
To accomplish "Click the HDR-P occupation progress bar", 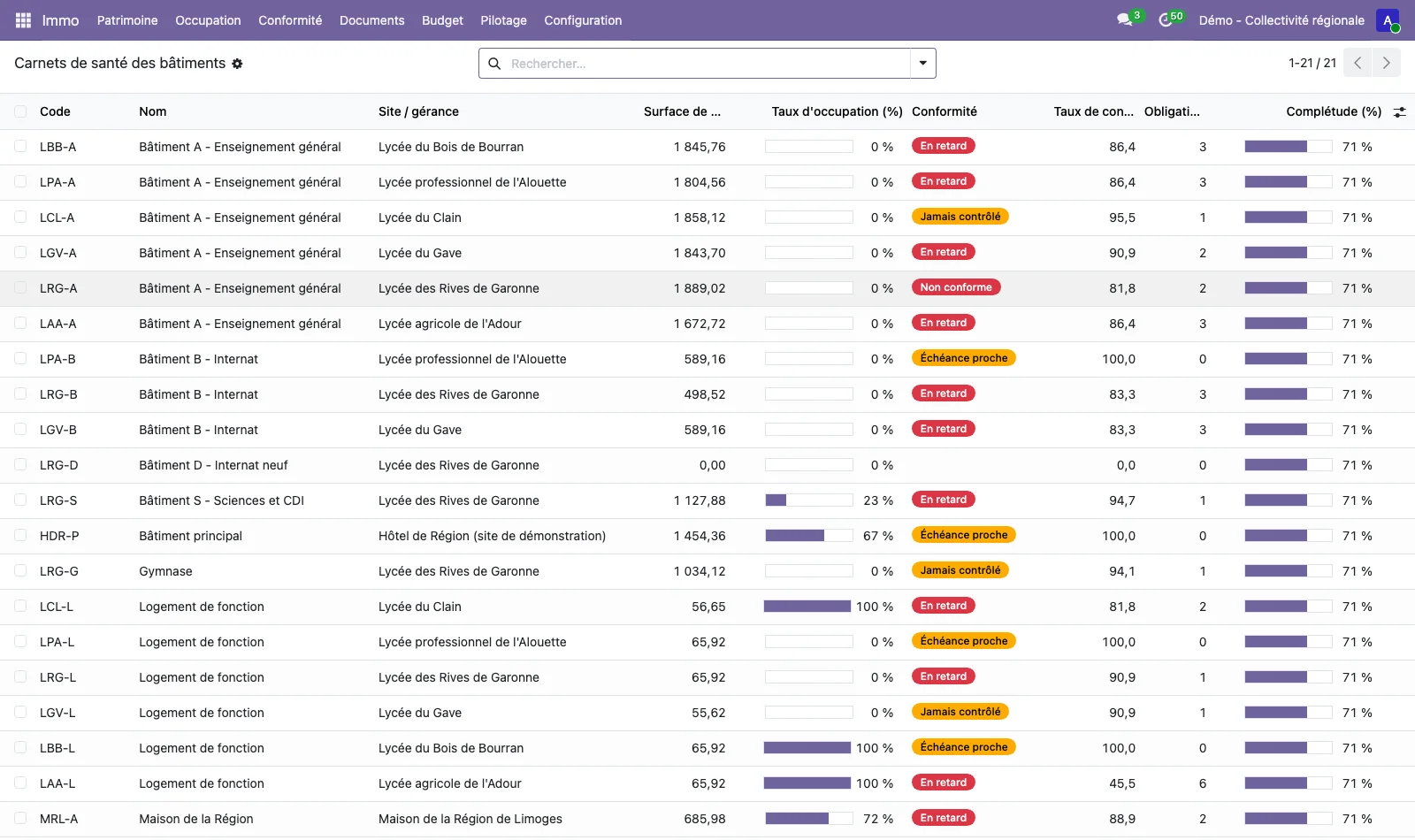I will pos(809,536).
